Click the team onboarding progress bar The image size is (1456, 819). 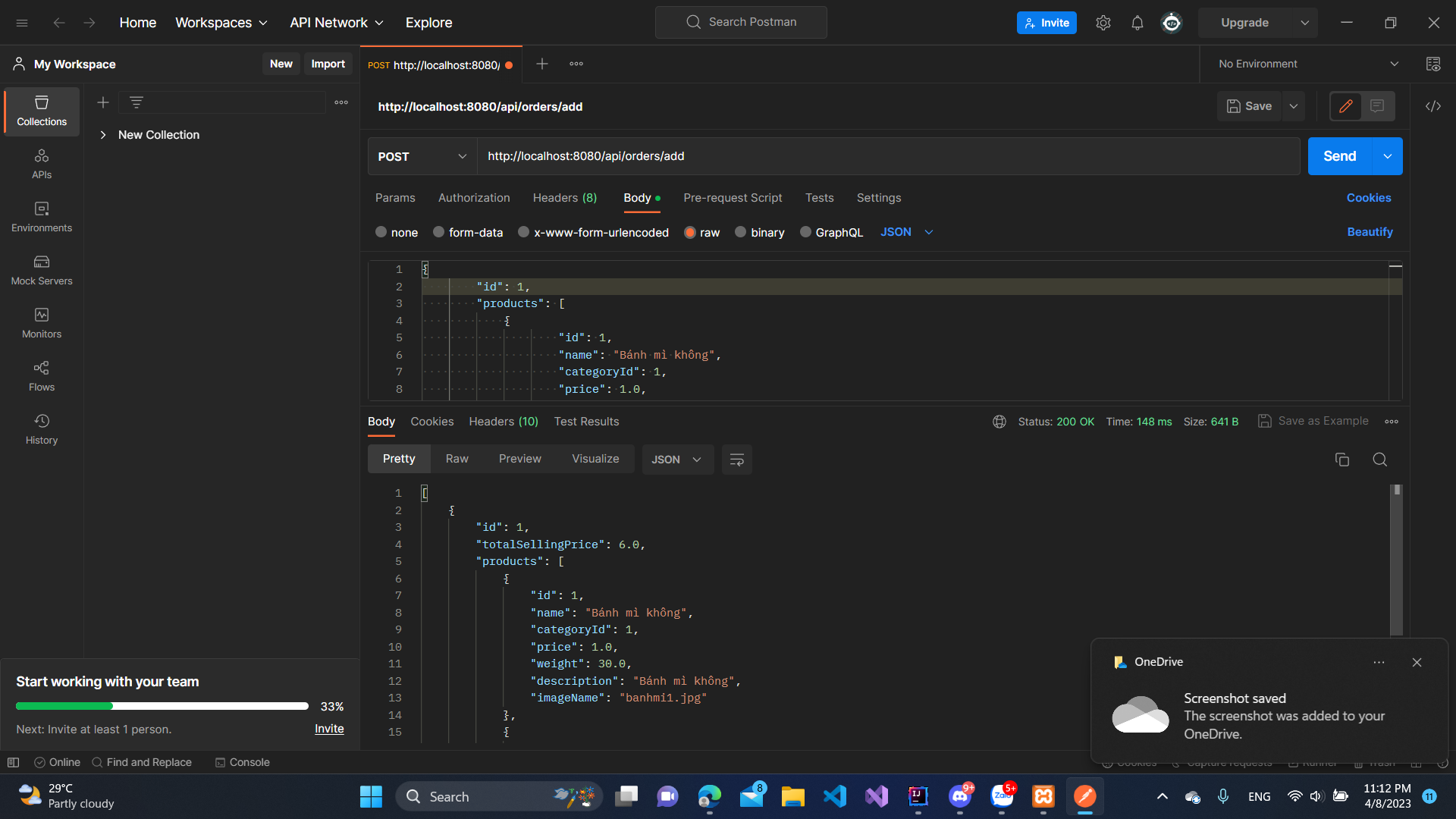click(162, 706)
